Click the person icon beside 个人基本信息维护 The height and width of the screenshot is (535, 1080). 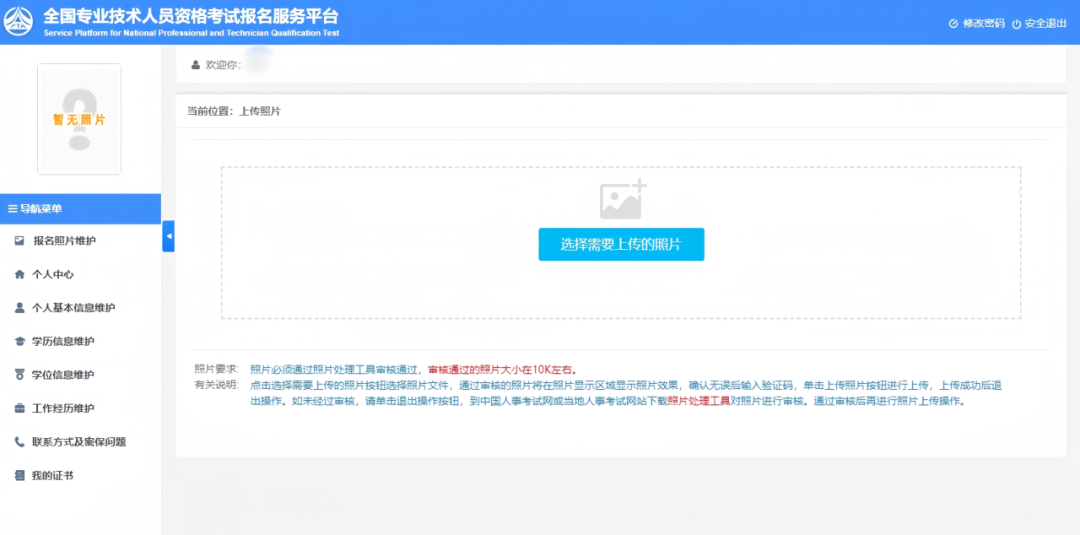point(19,308)
